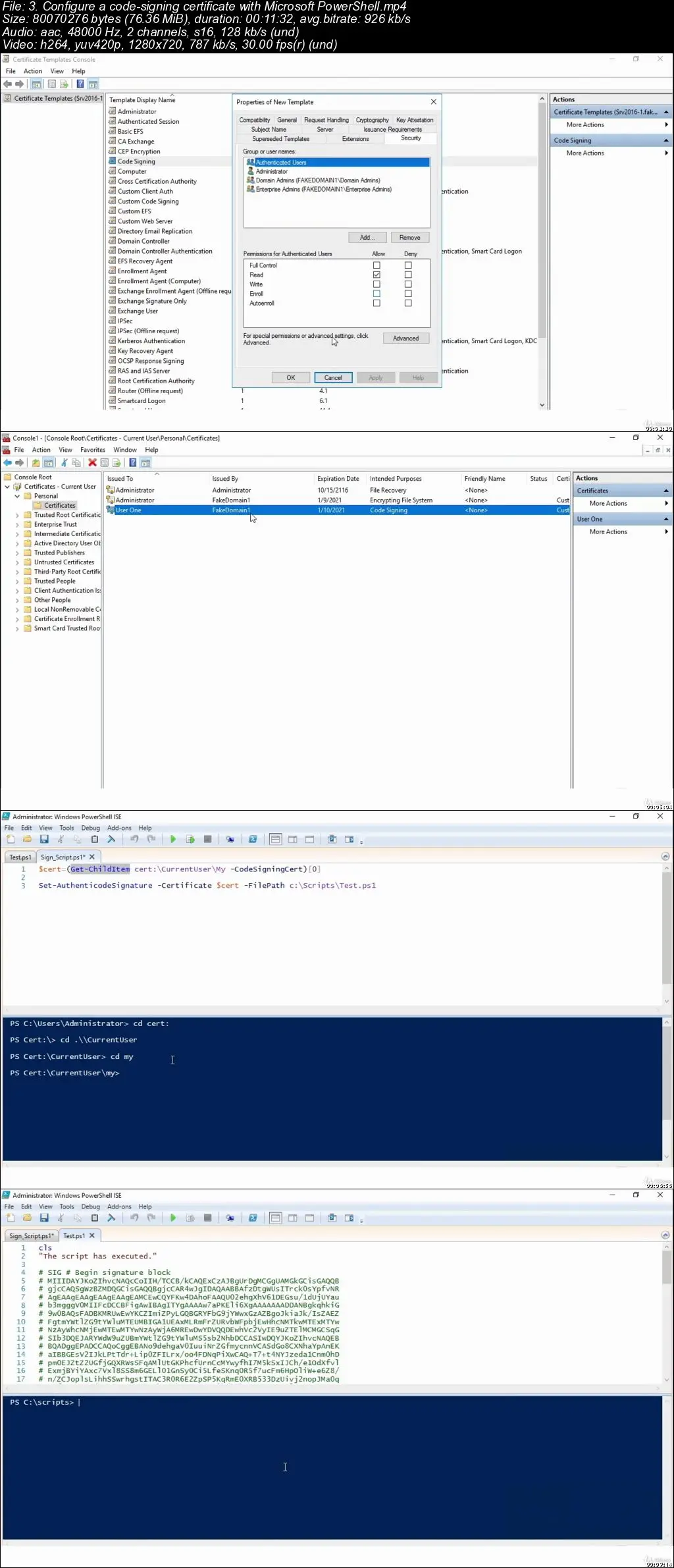Click Open folder in the ISE window with Sign_Script.ps1 active

(x=27, y=839)
